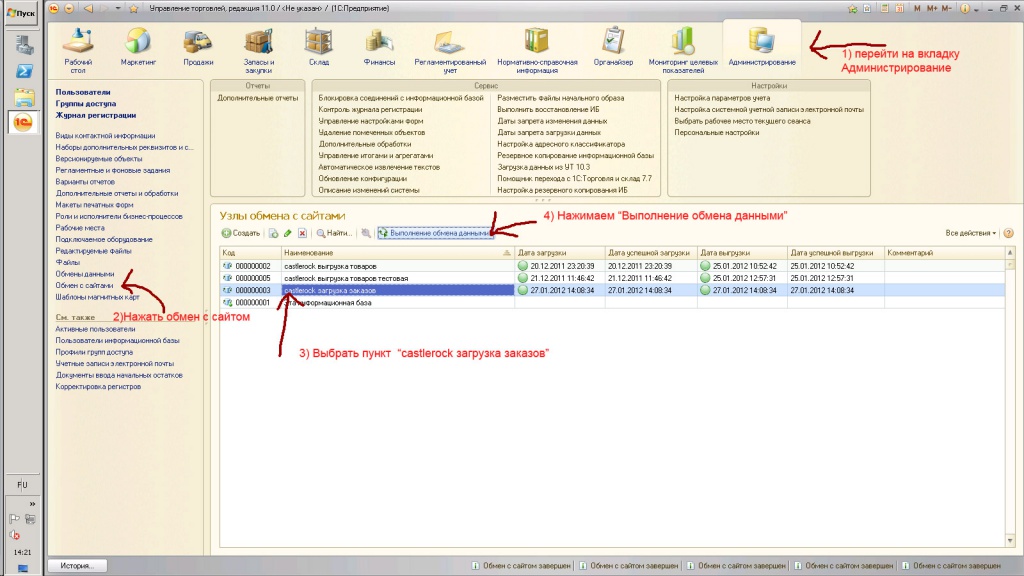
Task: Open navigation history dropdown arrow in title bar
Action: [118, 8]
